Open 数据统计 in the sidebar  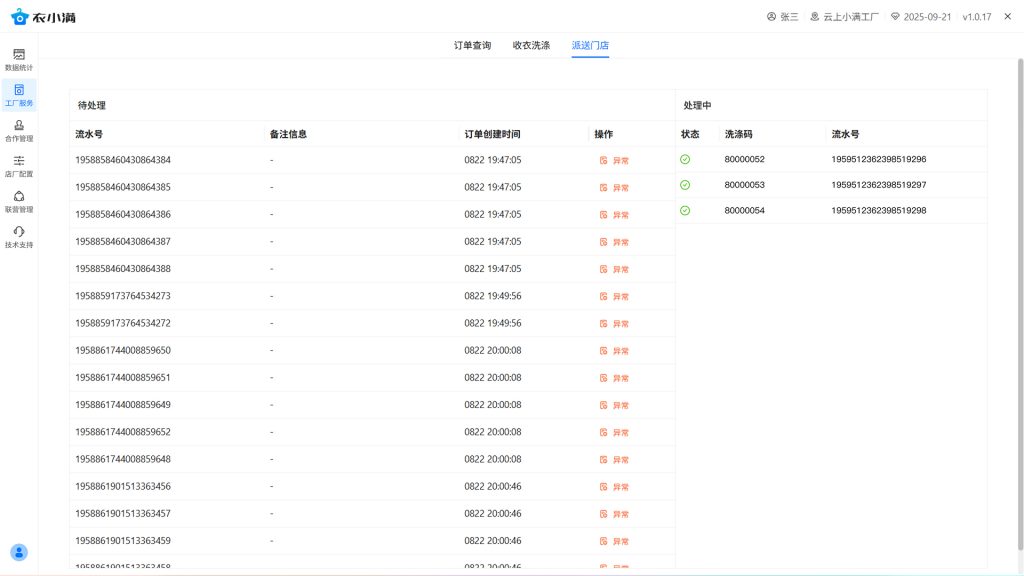(19, 59)
